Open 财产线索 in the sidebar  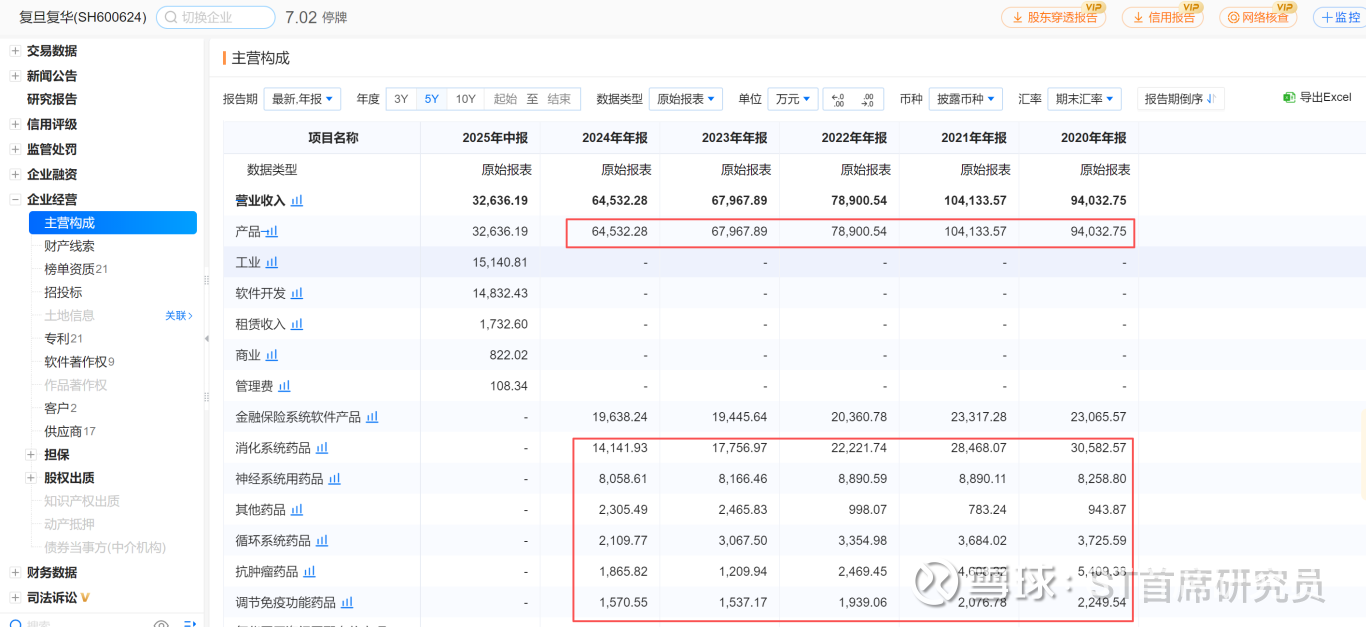pos(69,246)
